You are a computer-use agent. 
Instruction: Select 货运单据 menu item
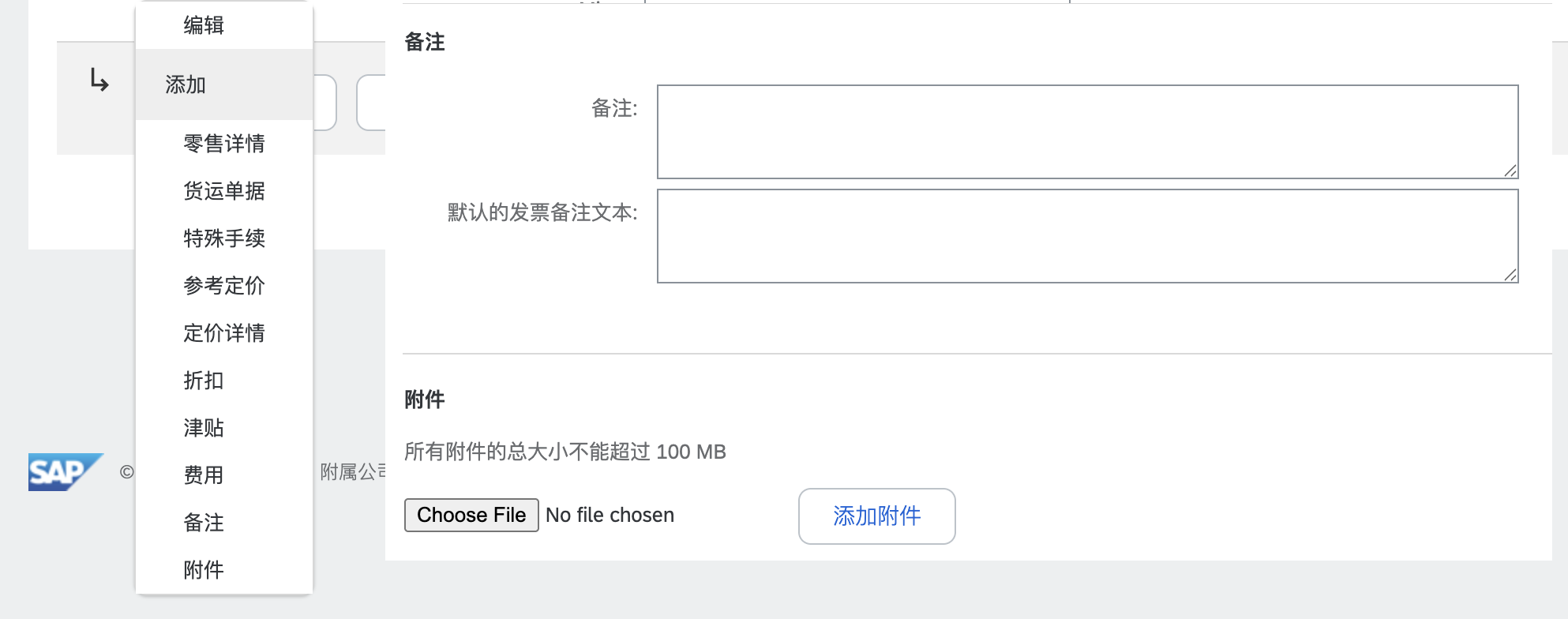224,191
